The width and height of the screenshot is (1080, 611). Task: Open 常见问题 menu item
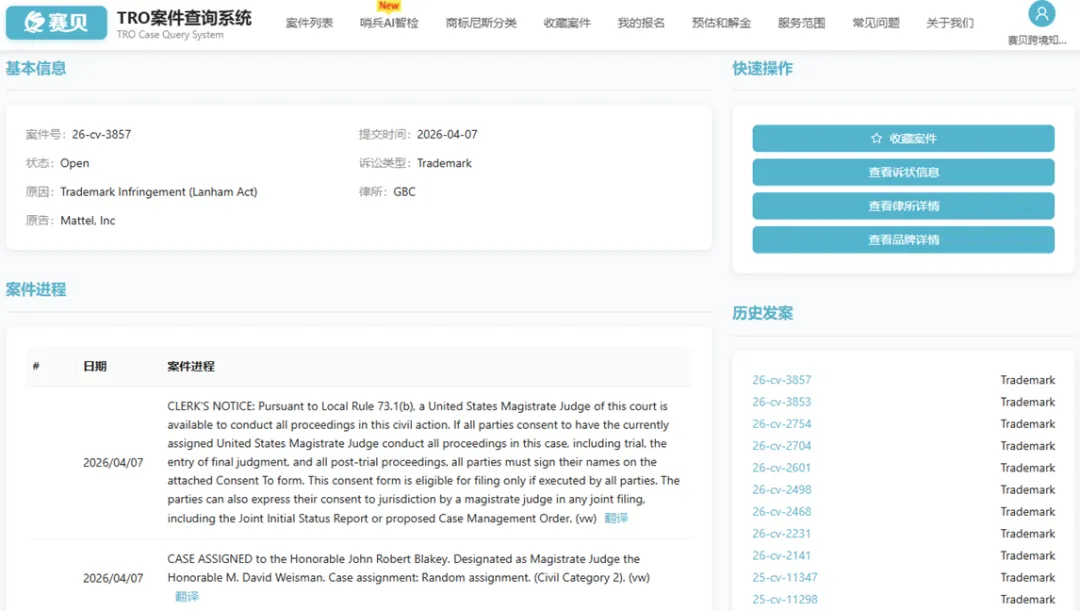point(876,23)
